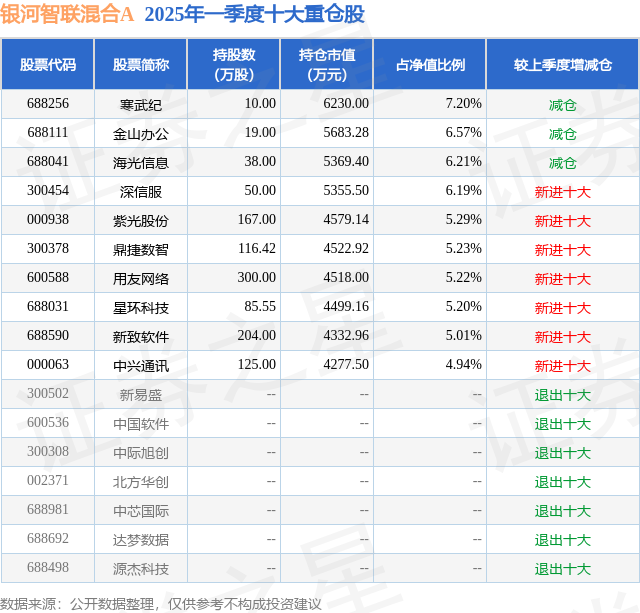Screen dimensions: 640x613
Task: Click the 新进十大 label for 深信服
Action: click(562, 192)
